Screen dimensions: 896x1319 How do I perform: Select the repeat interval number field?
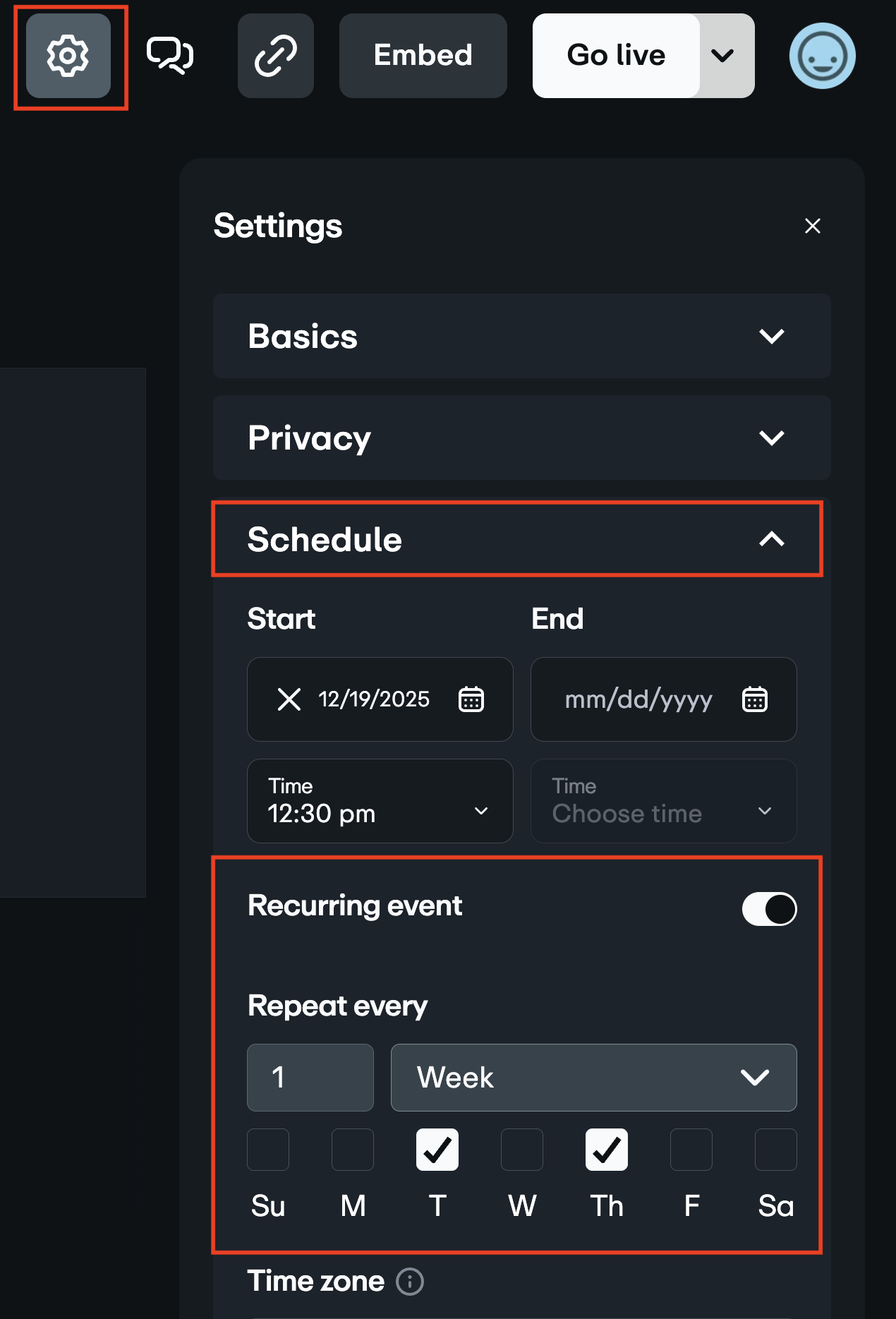pyautogui.click(x=310, y=1078)
